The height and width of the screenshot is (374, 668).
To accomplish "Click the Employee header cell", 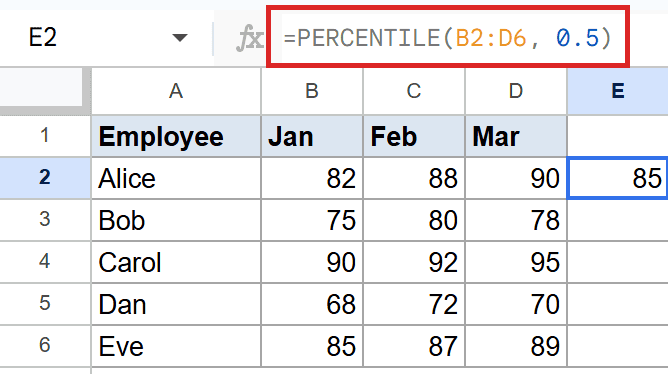I will pyautogui.click(x=176, y=136).
